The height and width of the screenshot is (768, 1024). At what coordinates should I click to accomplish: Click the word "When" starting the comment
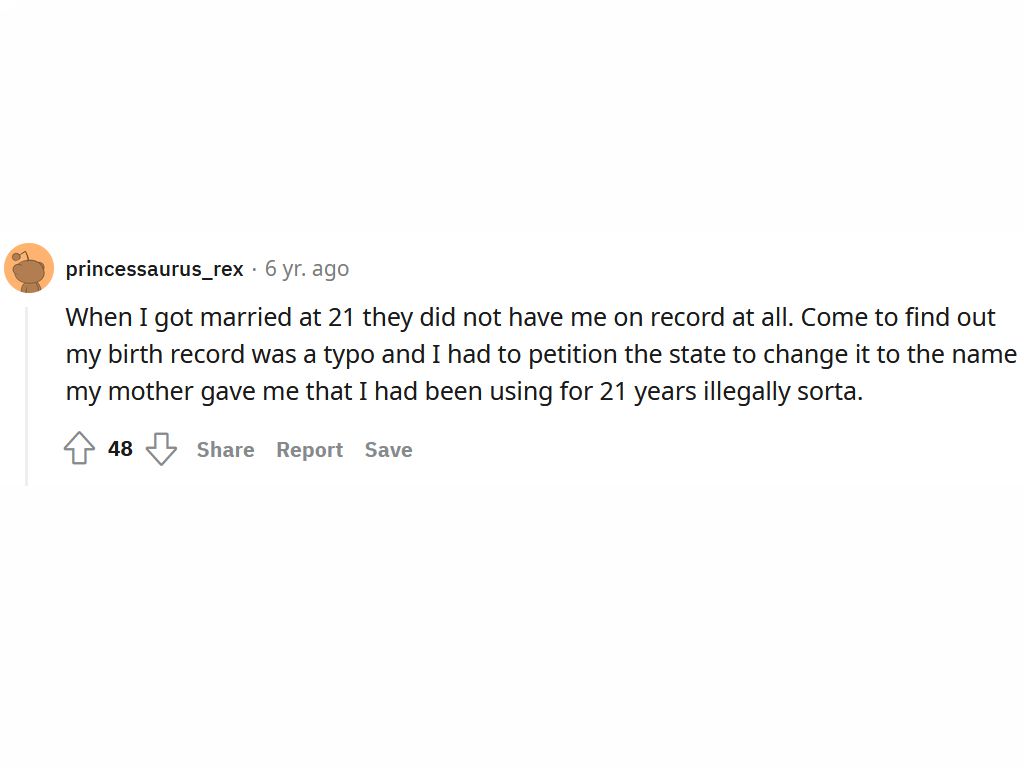click(98, 318)
